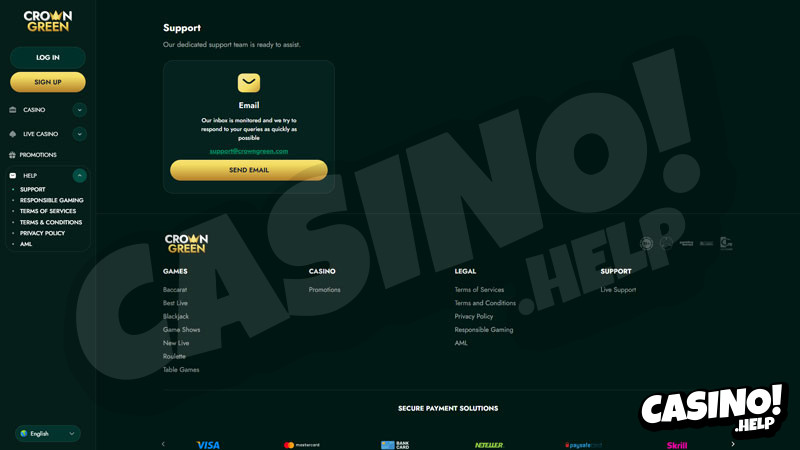Image resolution: width=800 pixels, height=450 pixels.
Task: Click next arrow on payment carousel
Action: (x=733, y=444)
